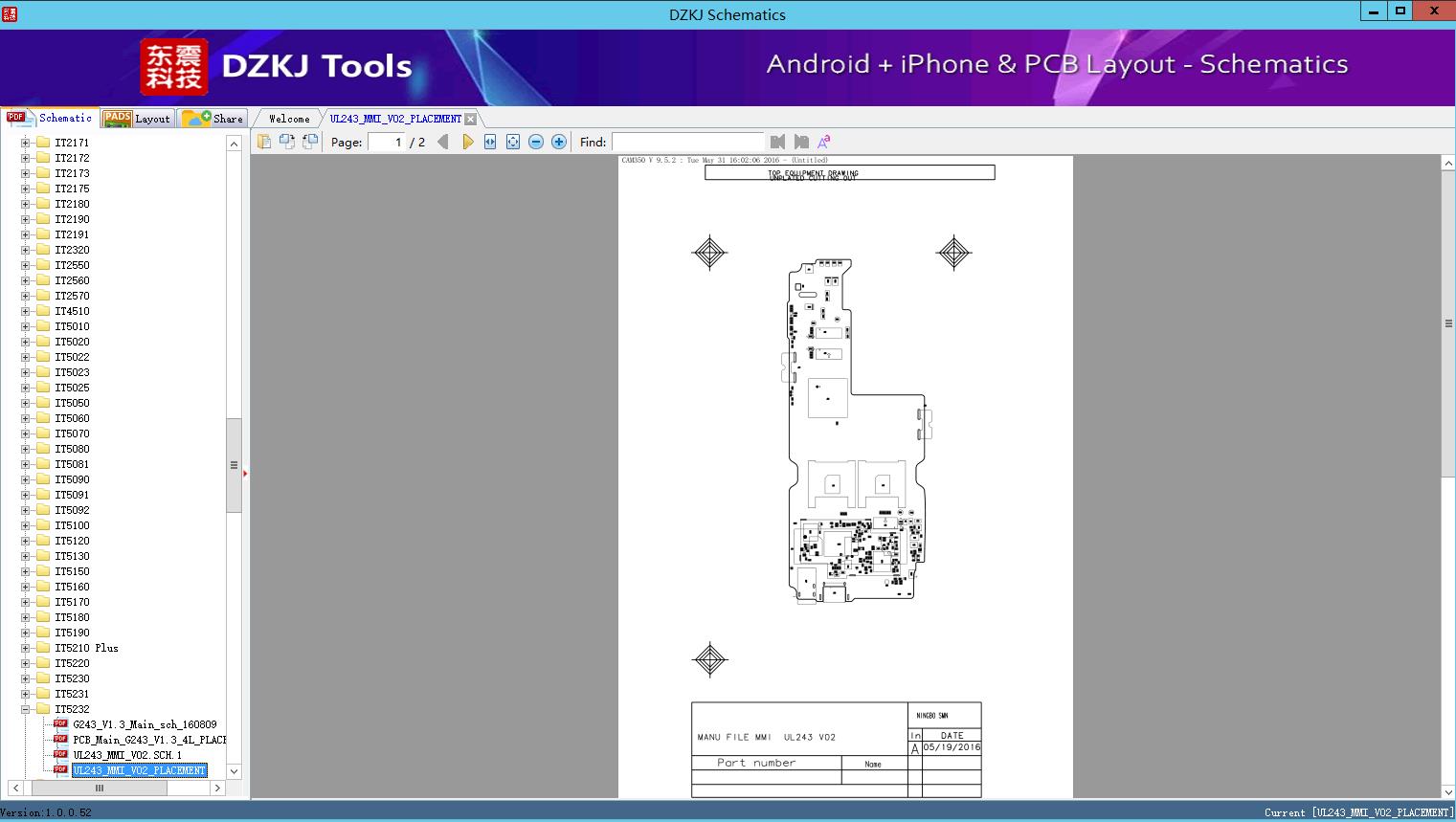The height and width of the screenshot is (822, 1456).
Task: Collapse the IT5232 folder
Action: point(26,709)
